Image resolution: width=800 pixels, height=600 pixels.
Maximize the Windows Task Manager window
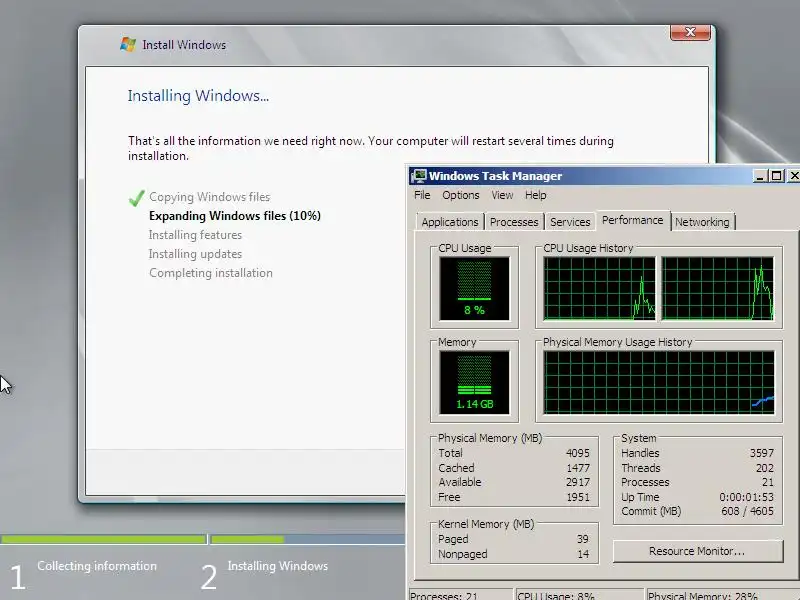[x=777, y=176]
